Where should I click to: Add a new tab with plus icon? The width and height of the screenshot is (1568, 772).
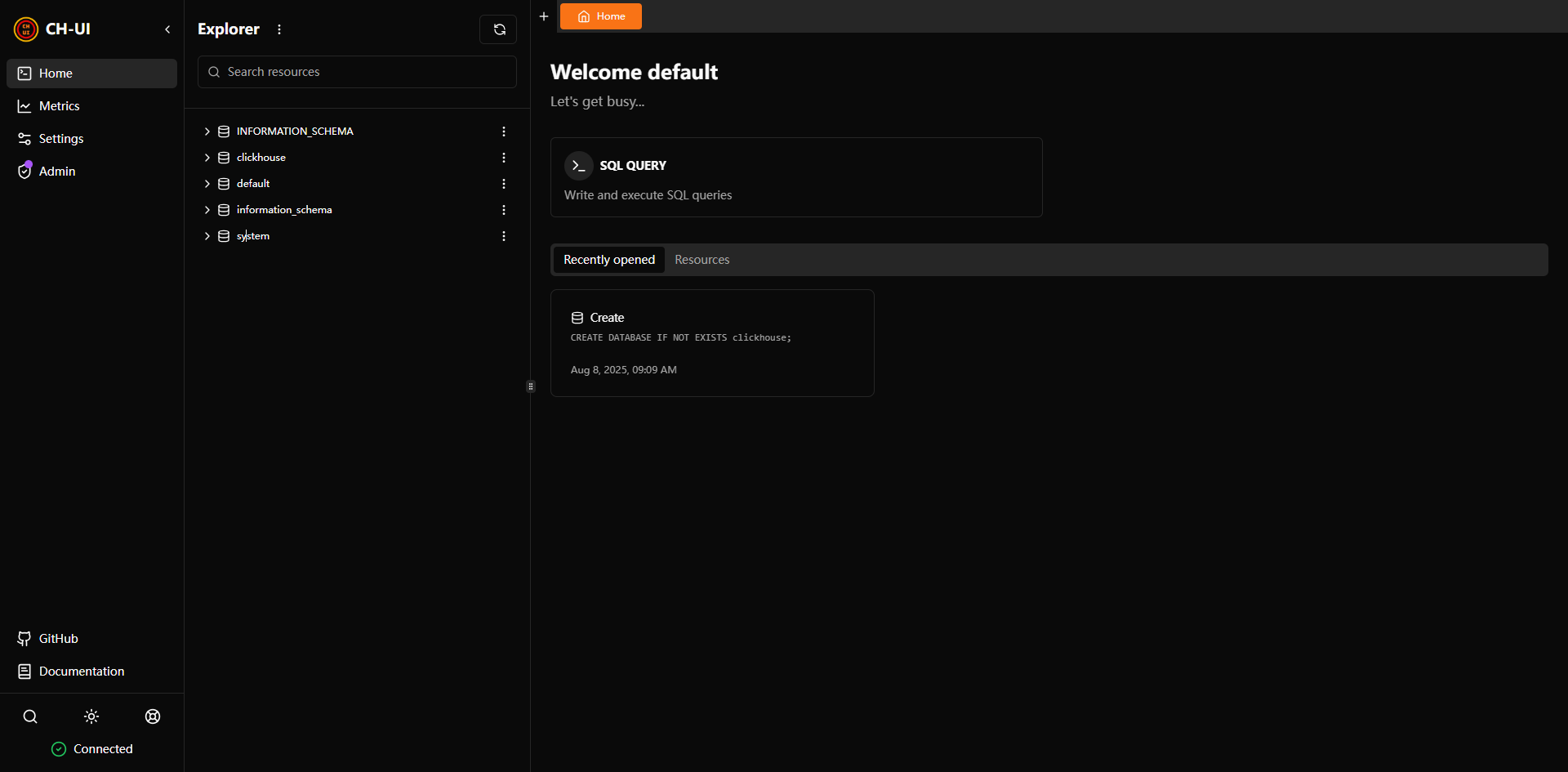tap(544, 16)
